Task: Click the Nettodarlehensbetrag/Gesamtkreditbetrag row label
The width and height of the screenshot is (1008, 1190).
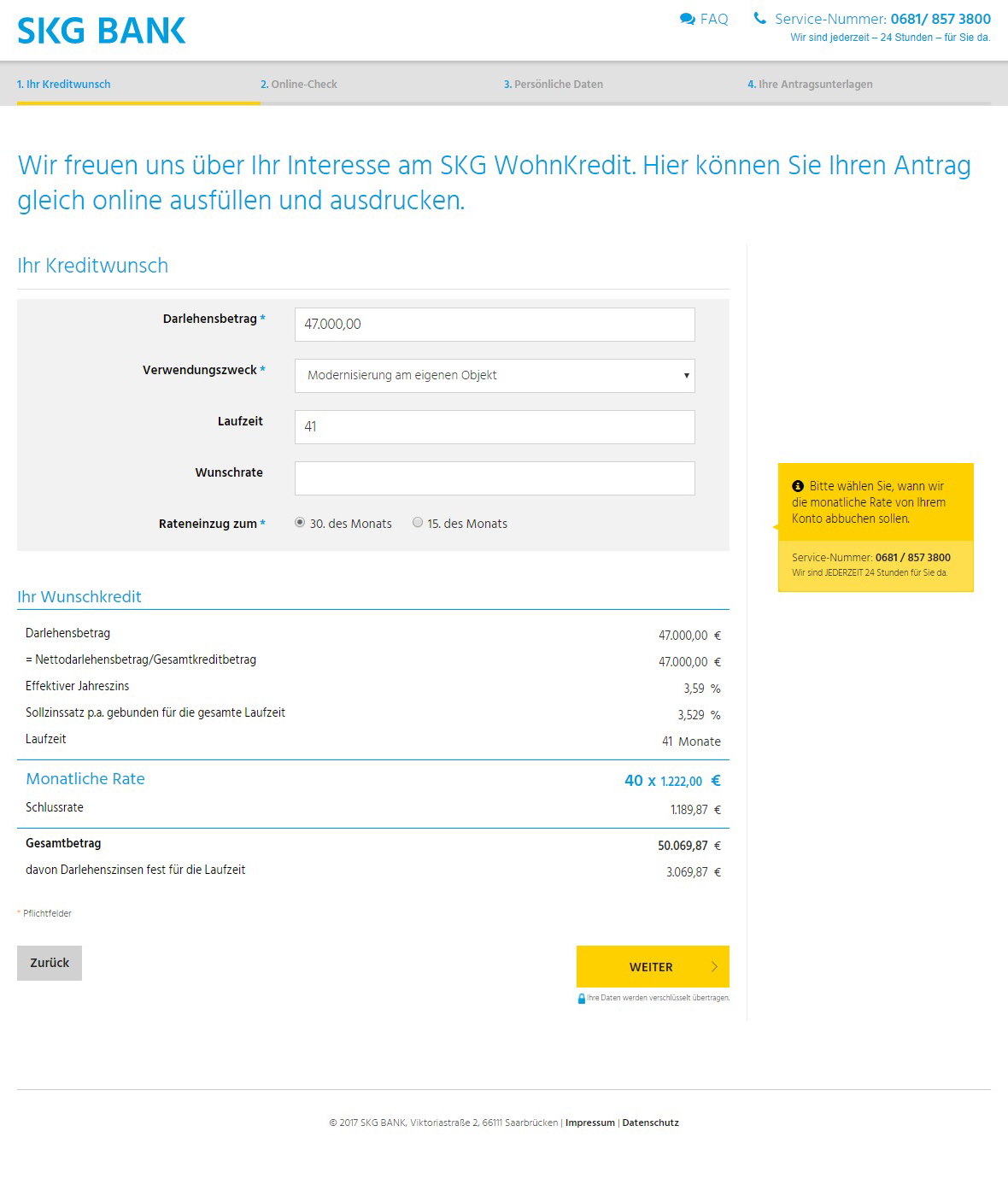Action: 141,659
